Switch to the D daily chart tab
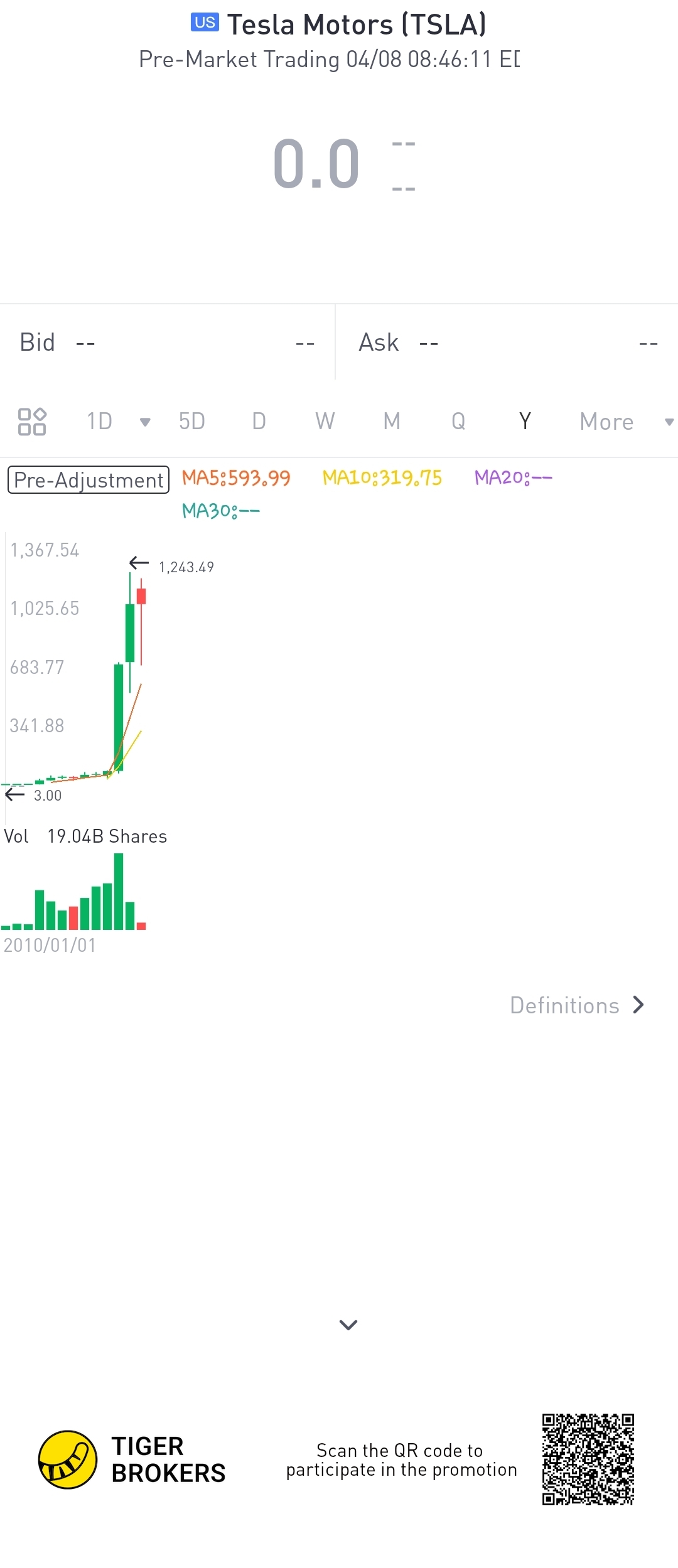The width and height of the screenshot is (678, 1568). tap(259, 421)
